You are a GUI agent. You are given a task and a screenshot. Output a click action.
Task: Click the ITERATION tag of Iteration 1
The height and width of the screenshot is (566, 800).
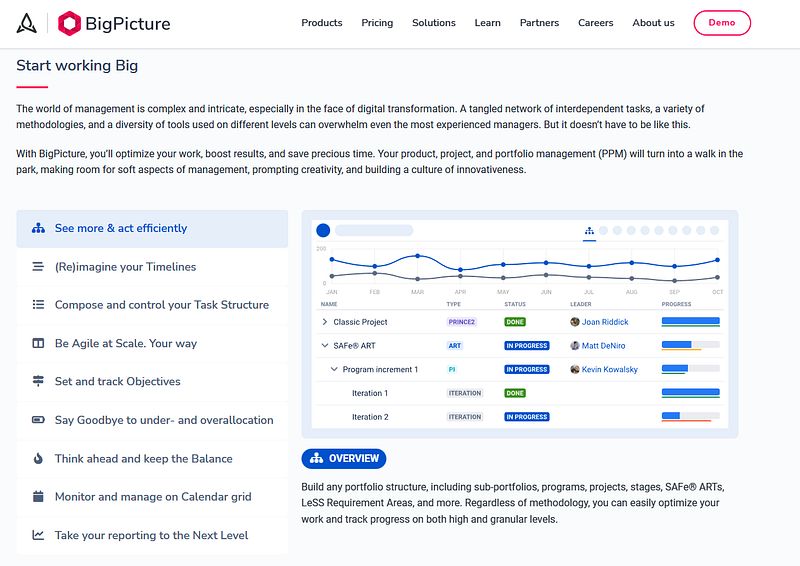tap(465, 393)
